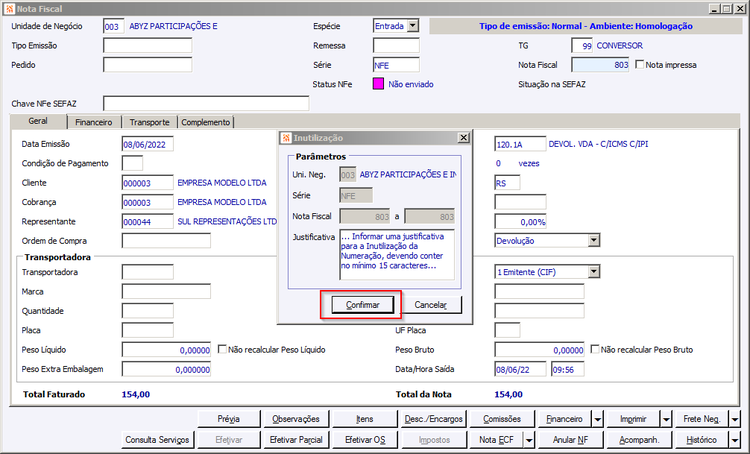The height and width of the screenshot is (454, 750).
Task: Switch to the Geral tab
Action: pyautogui.click(x=38, y=121)
